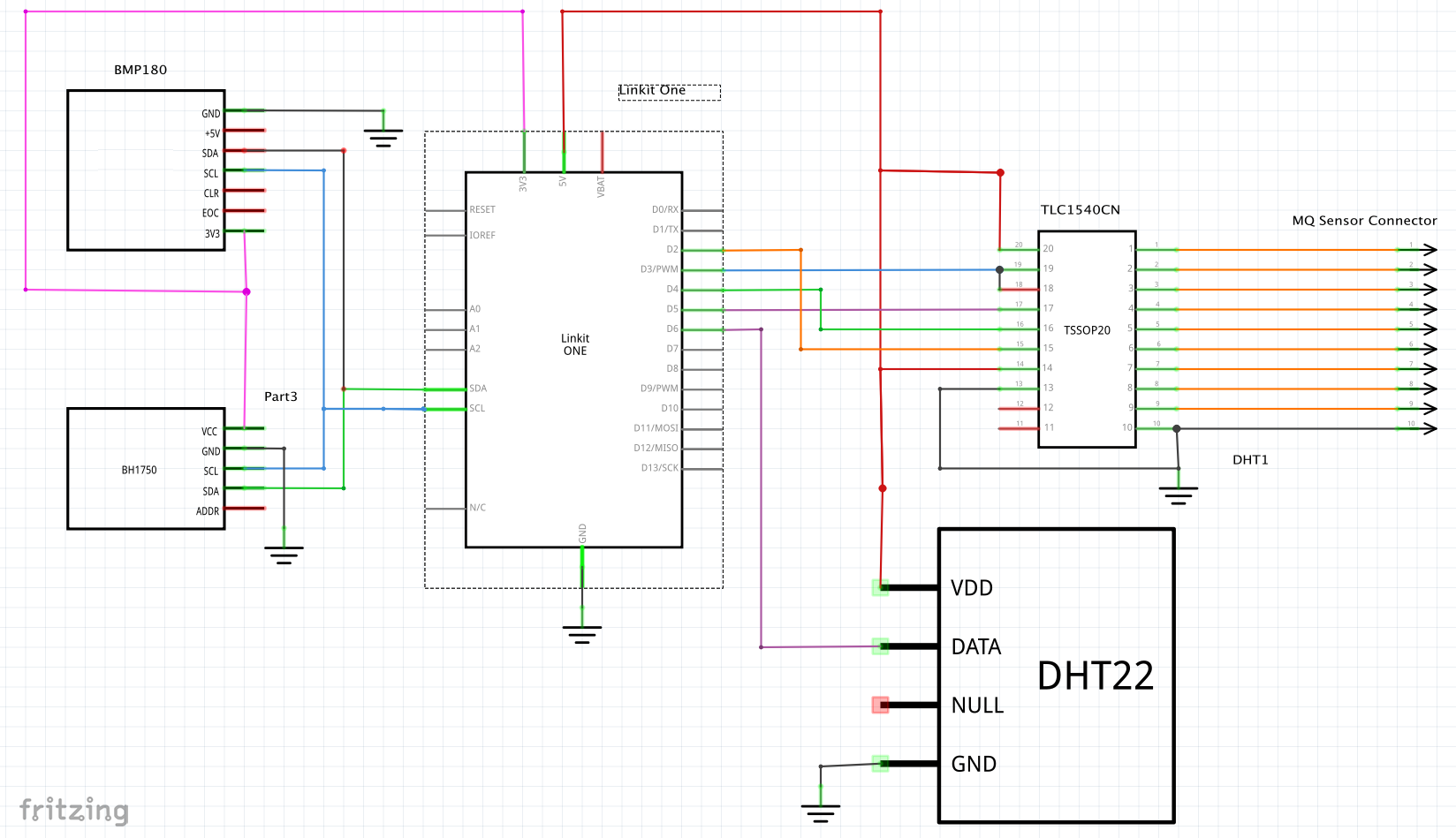Viewport: 1456px width, 838px height.
Task: Click the Linkit ONE RESET pin
Action: click(x=445, y=210)
